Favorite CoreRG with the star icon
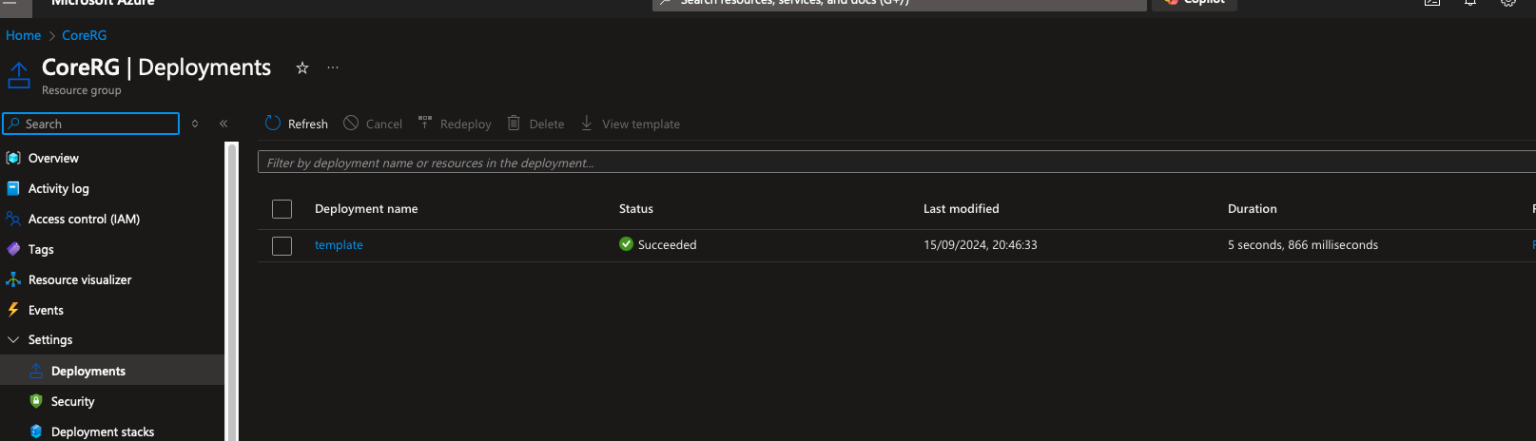This screenshot has width=1536, height=441. [x=302, y=68]
